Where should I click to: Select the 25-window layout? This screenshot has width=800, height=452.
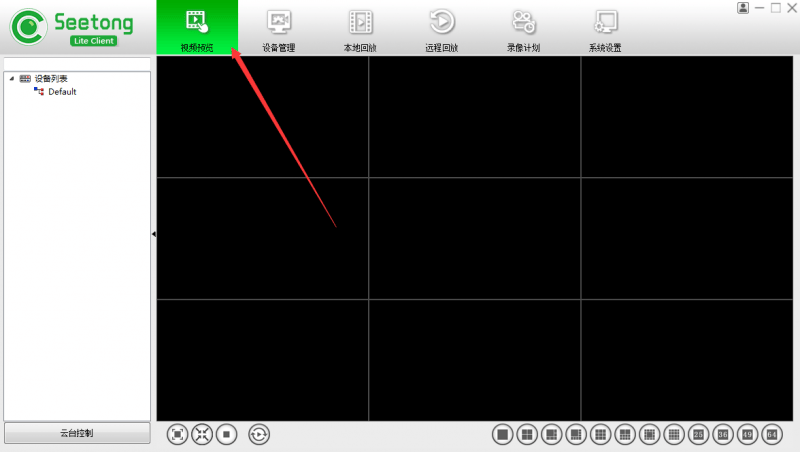[698, 435]
